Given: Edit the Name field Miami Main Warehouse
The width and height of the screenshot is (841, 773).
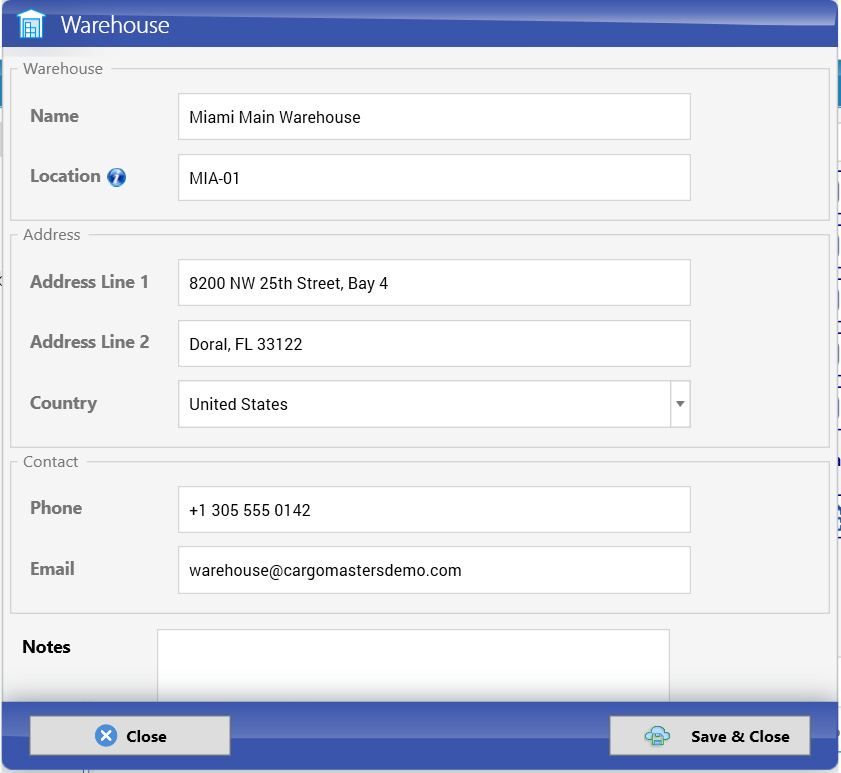Looking at the screenshot, I should pyautogui.click(x=434, y=116).
